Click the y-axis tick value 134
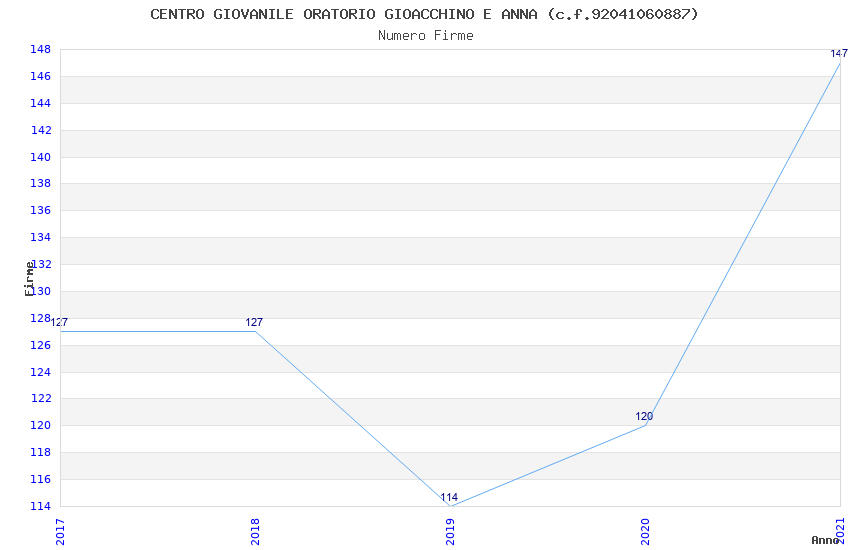Image resolution: width=850 pixels, height=550 pixels. click(x=40, y=237)
